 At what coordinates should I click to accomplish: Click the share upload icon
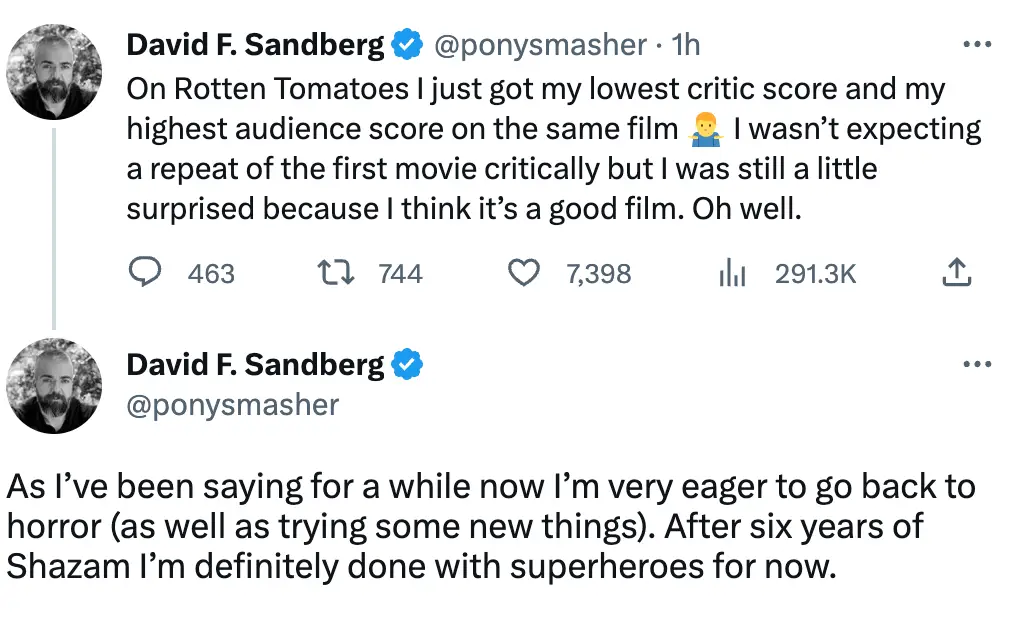[x=957, y=273]
